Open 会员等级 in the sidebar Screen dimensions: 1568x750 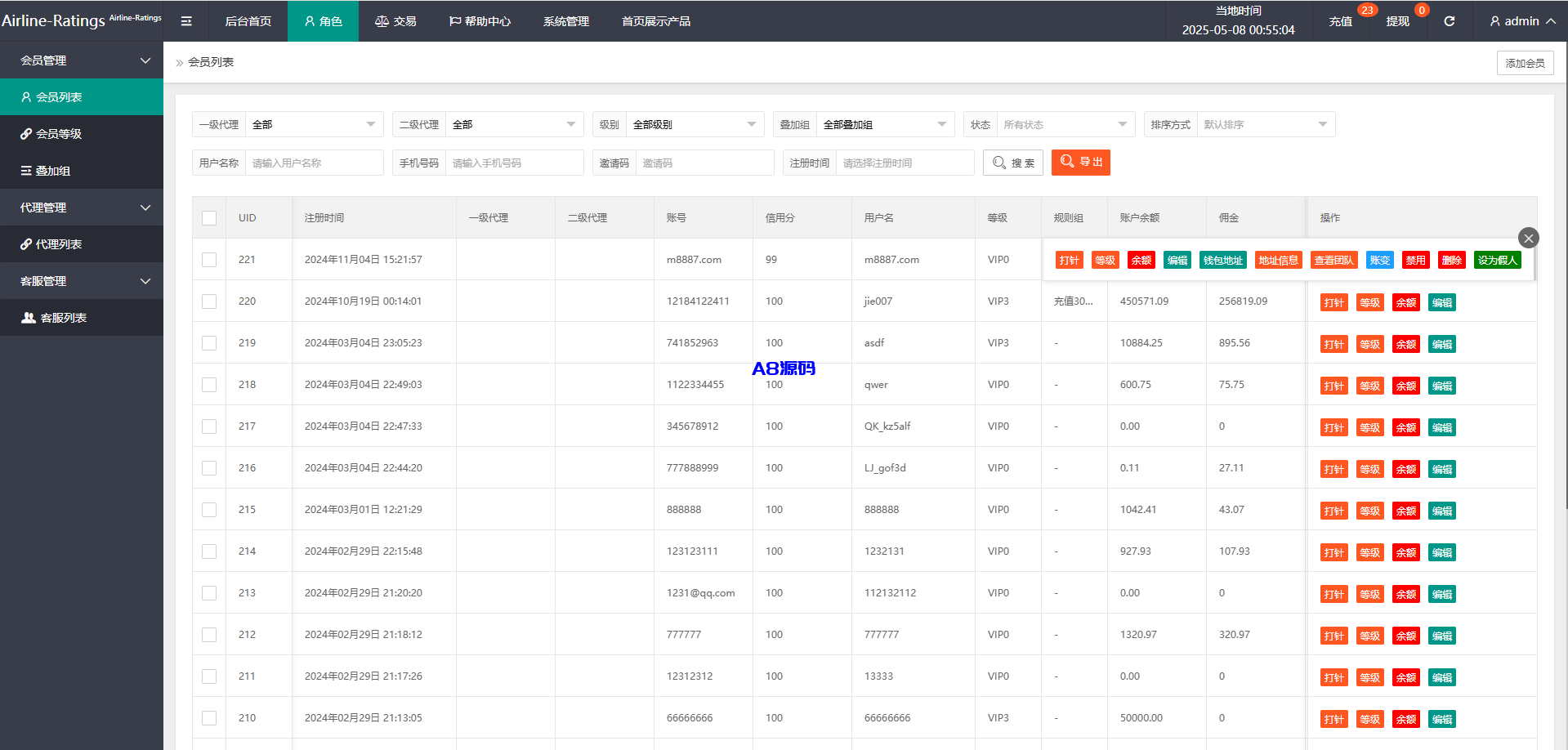click(82, 134)
